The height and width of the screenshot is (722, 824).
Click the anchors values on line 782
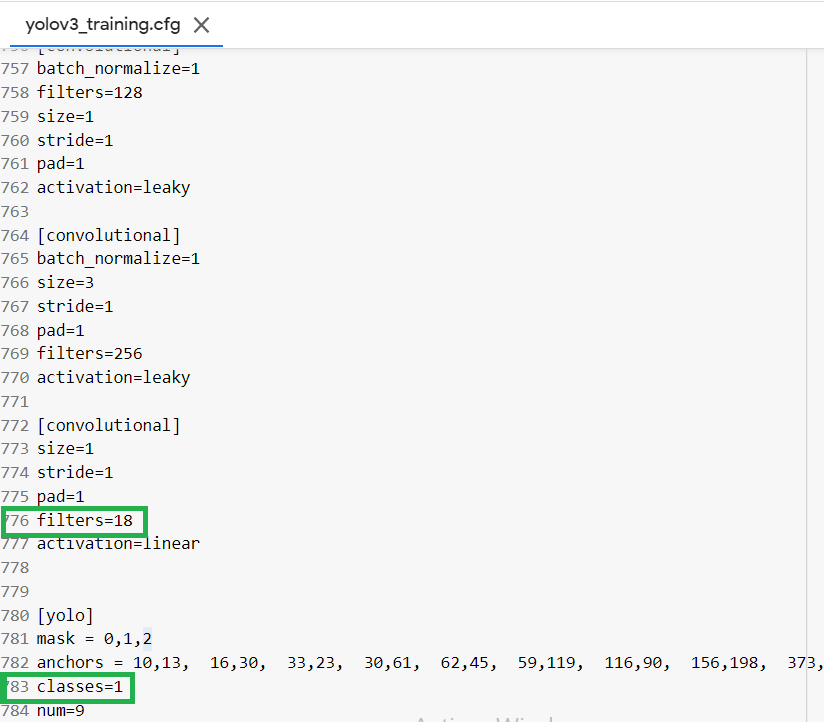click(300, 662)
